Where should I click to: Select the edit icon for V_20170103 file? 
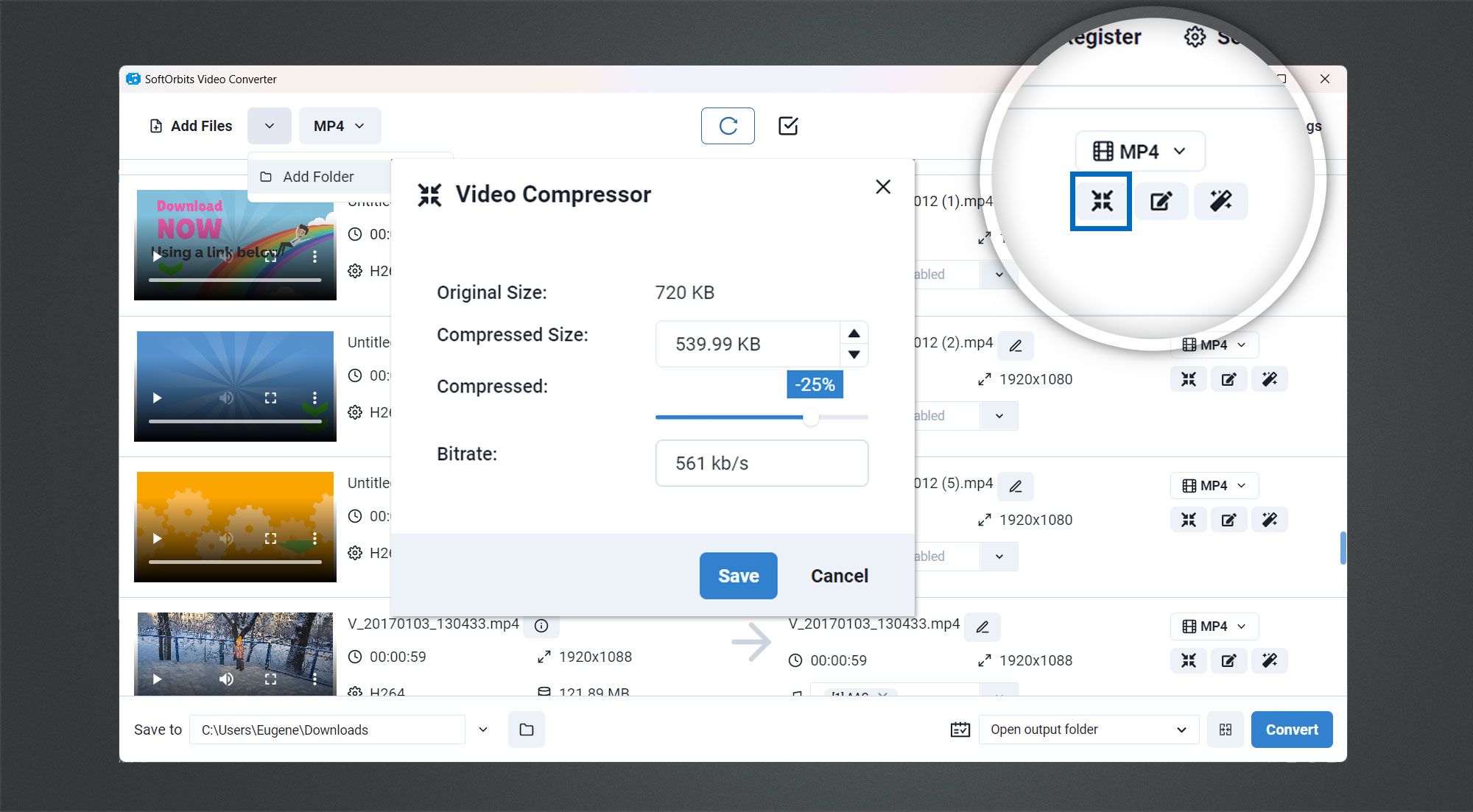[1229, 660]
